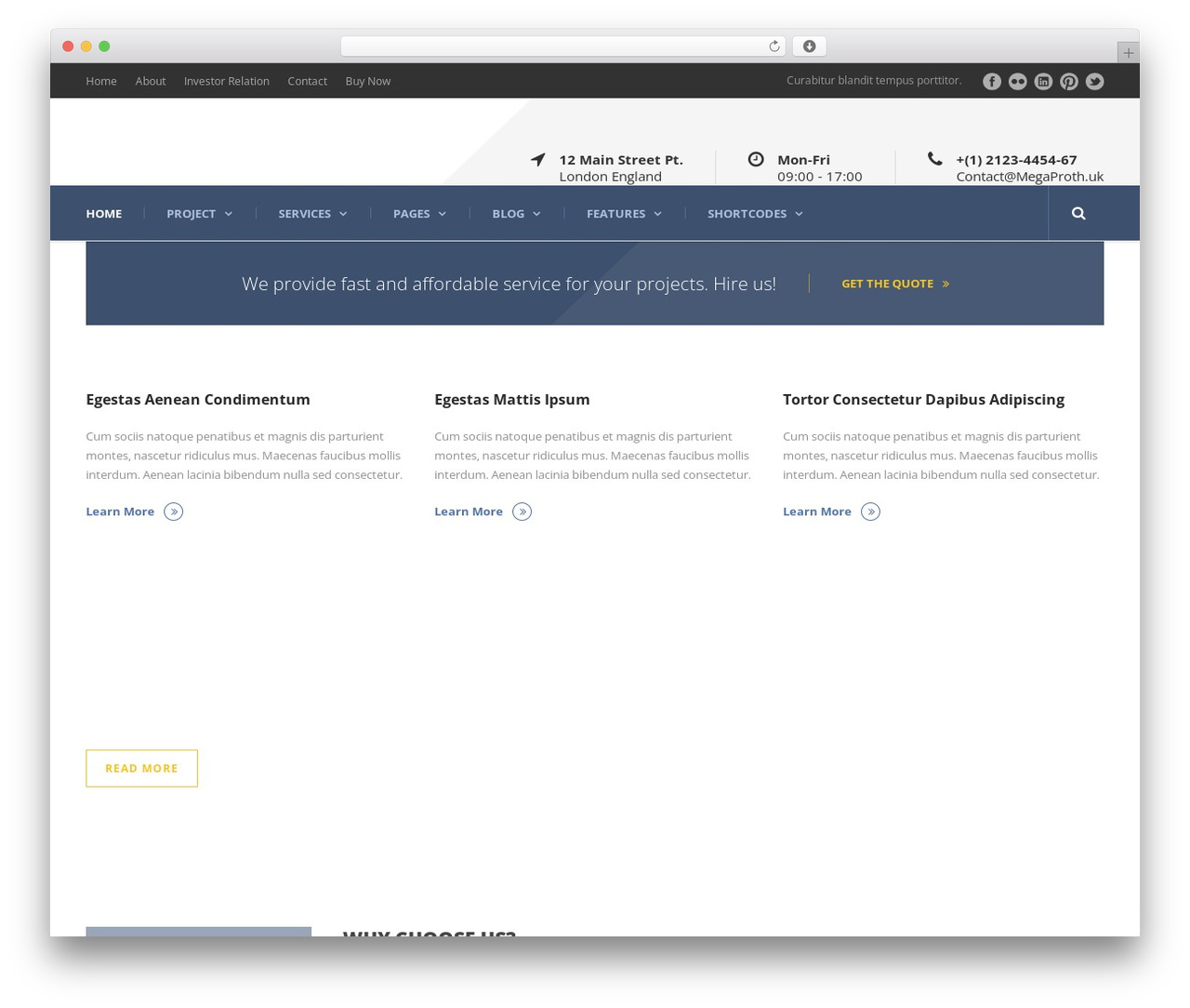Screen dimensions: 1190x1008
Task: Expand the Shortcodes dropdown menu
Action: click(x=755, y=214)
